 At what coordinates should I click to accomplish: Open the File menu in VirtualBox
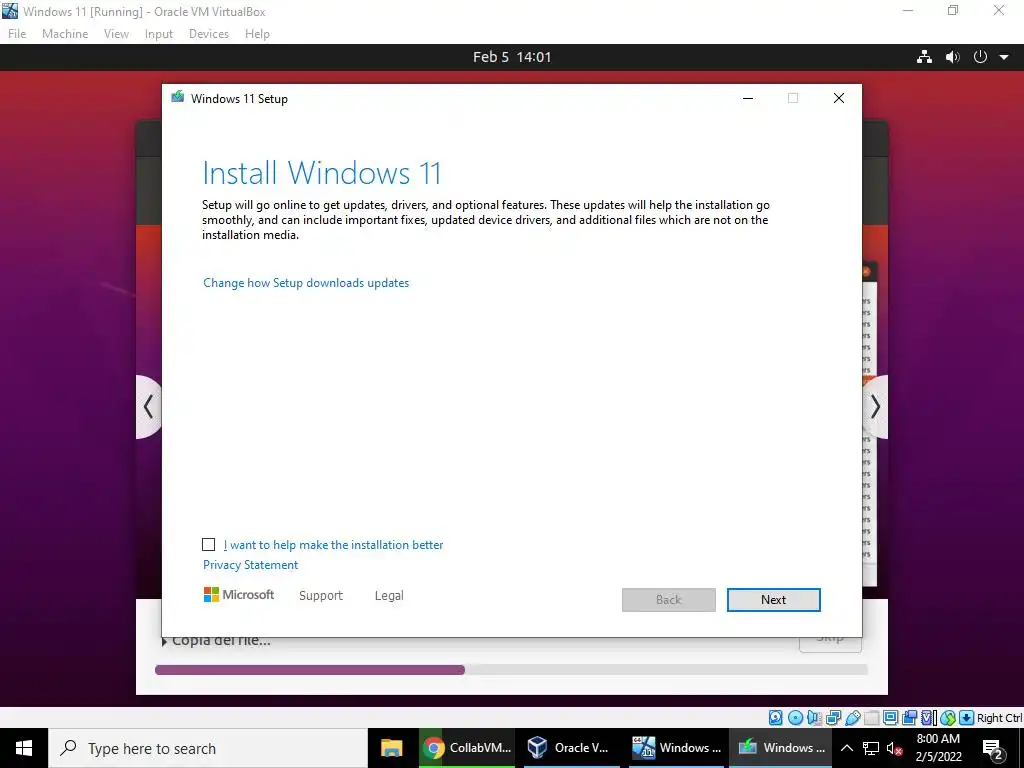[17, 34]
